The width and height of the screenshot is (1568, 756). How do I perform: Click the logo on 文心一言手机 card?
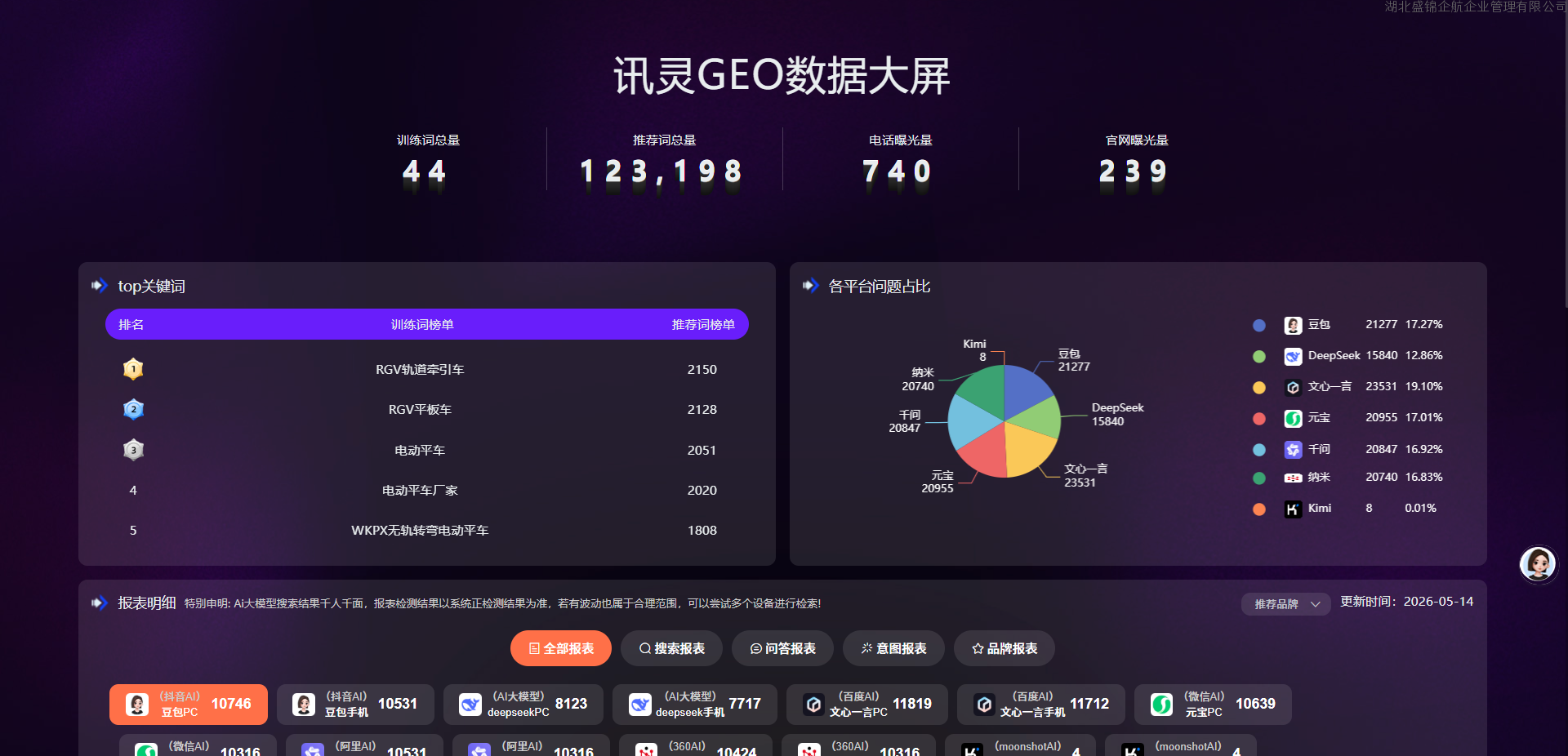985,705
